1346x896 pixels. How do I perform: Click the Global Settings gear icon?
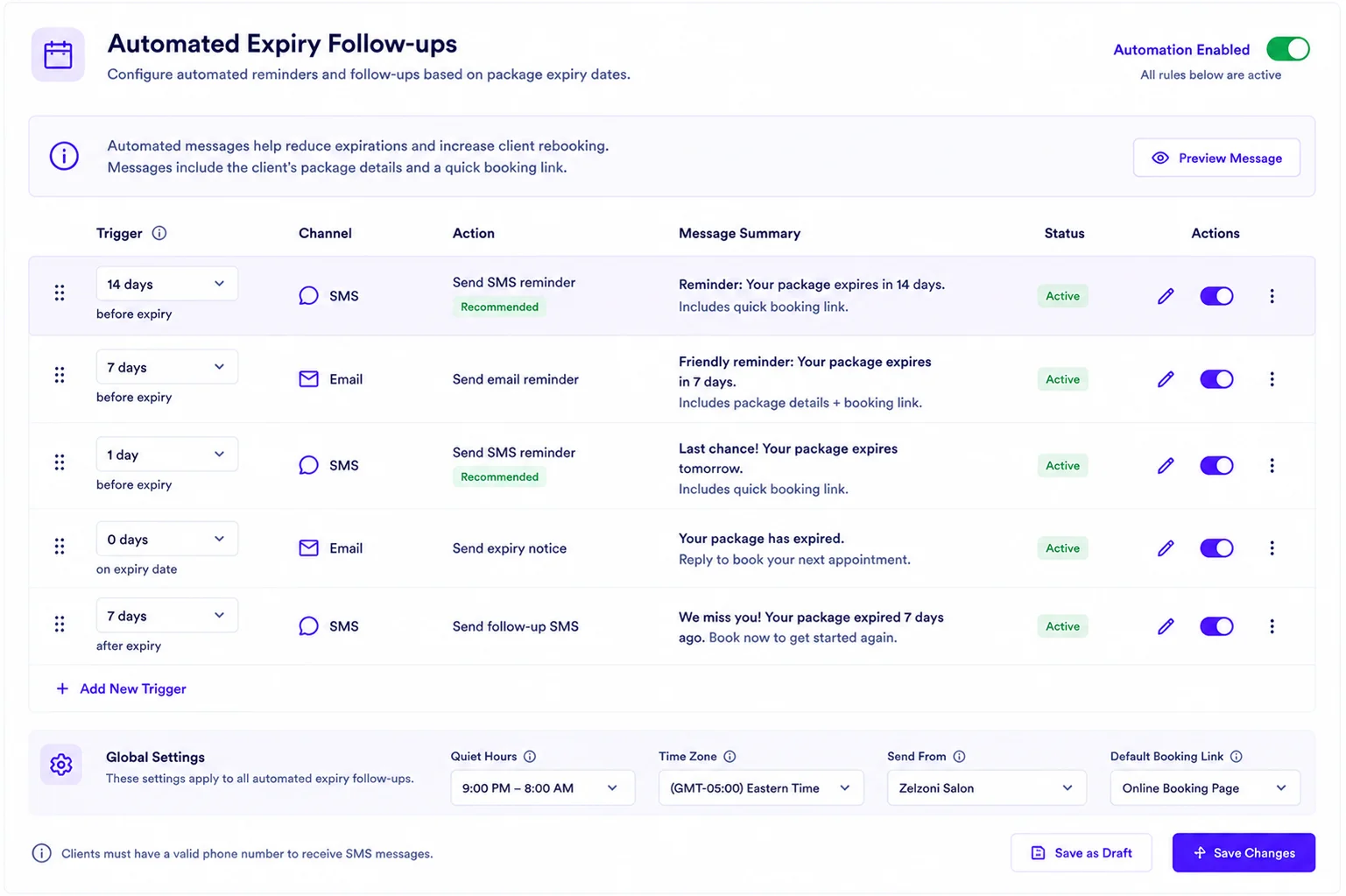pyautogui.click(x=60, y=765)
